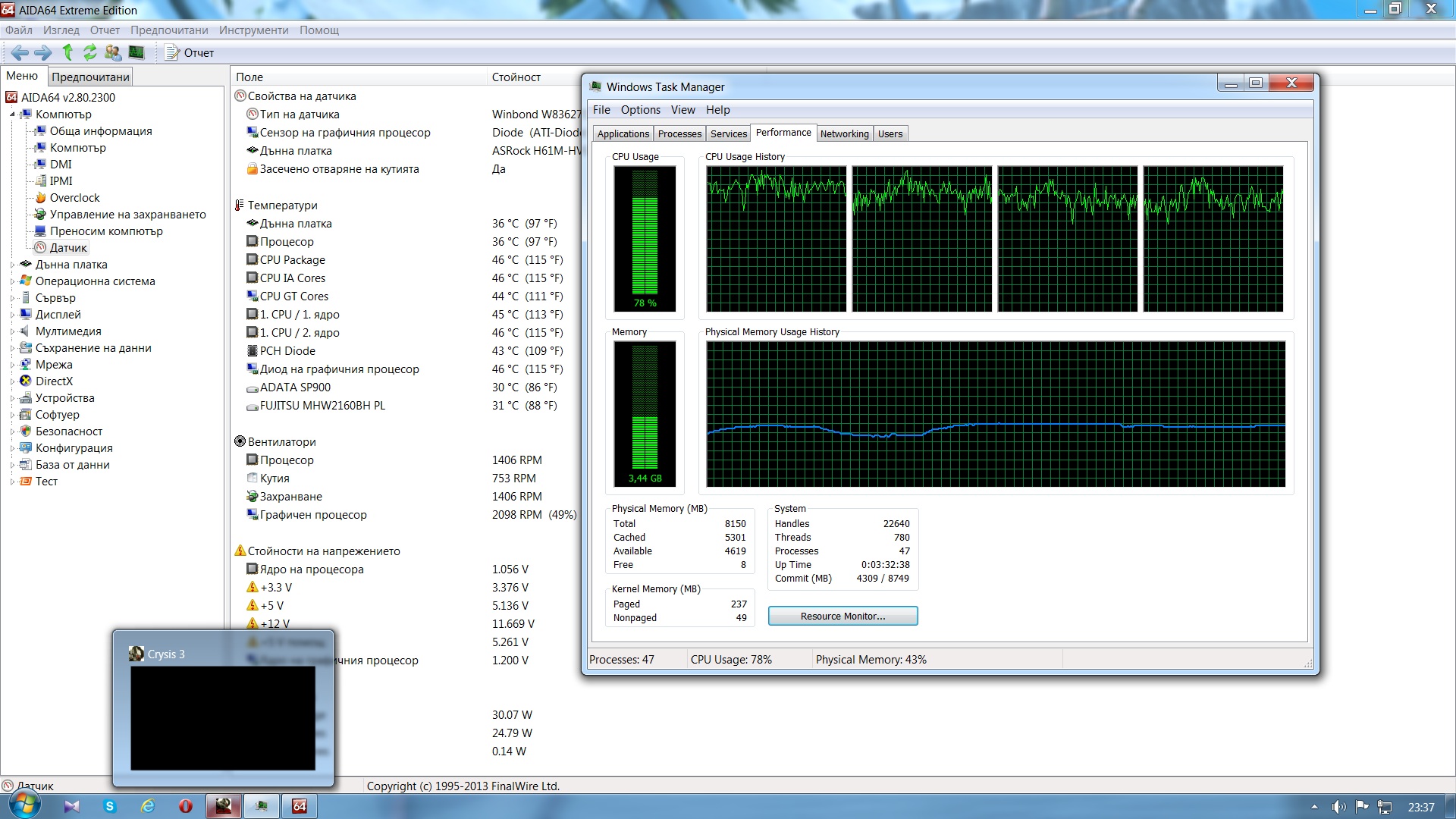The image size is (1456, 819).
Task: Select Управление на захранването tree item
Action: pos(127,215)
